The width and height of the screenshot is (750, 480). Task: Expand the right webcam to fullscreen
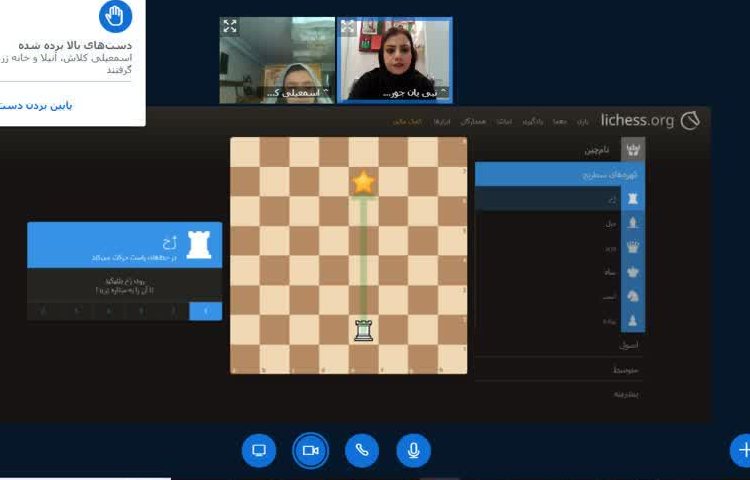point(348,27)
